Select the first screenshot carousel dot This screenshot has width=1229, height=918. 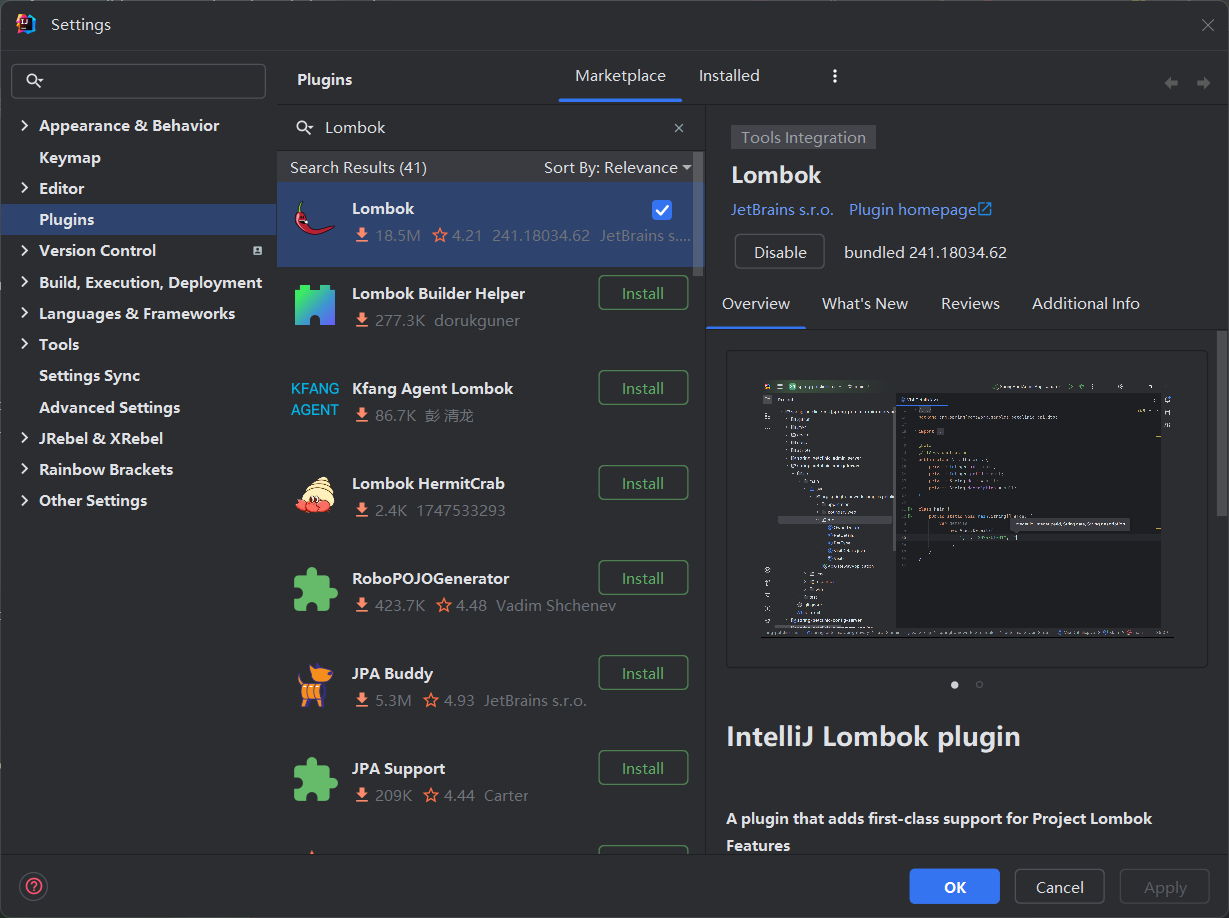coord(955,685)
